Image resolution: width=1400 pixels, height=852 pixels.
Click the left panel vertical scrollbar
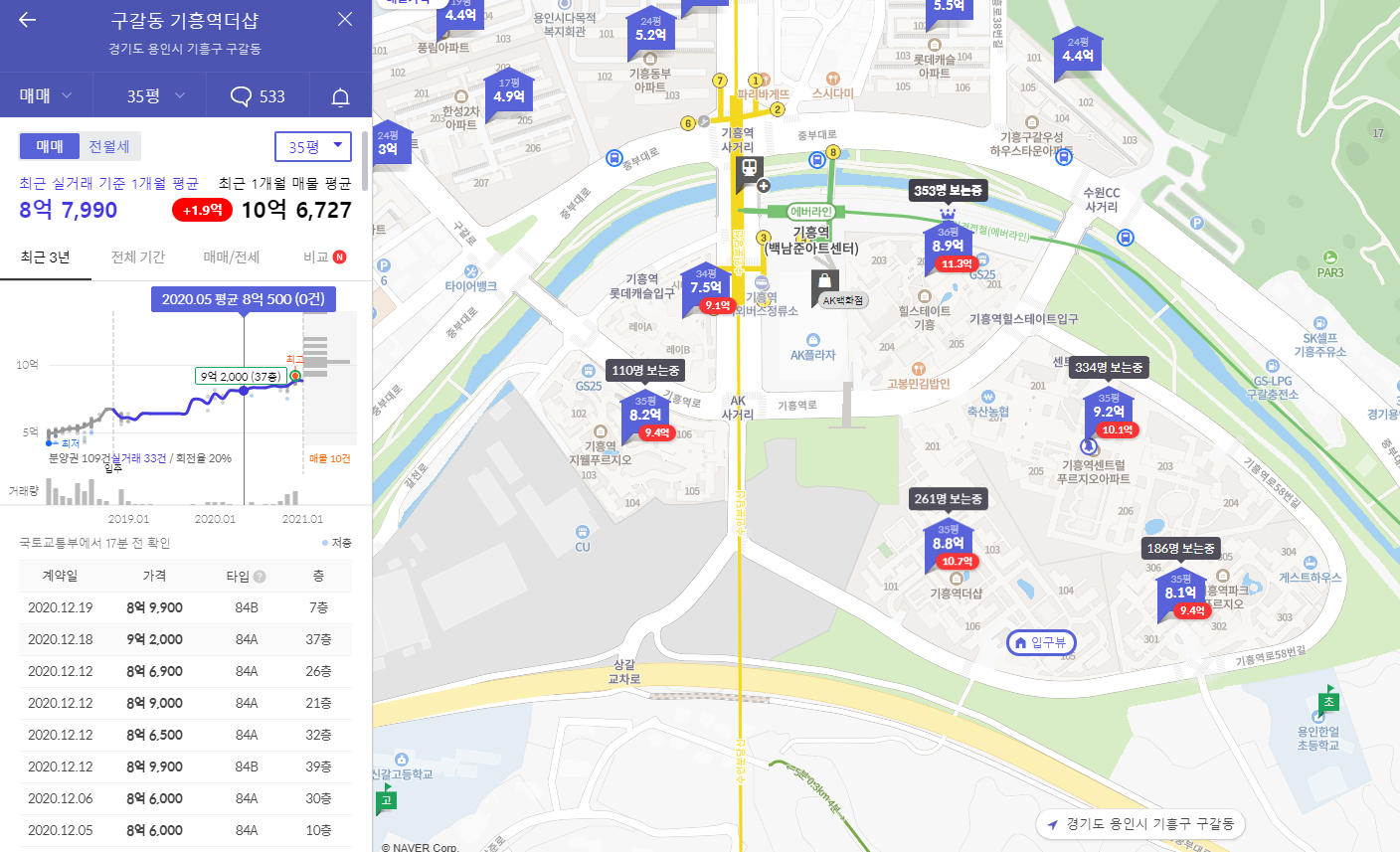coord(365,159)
